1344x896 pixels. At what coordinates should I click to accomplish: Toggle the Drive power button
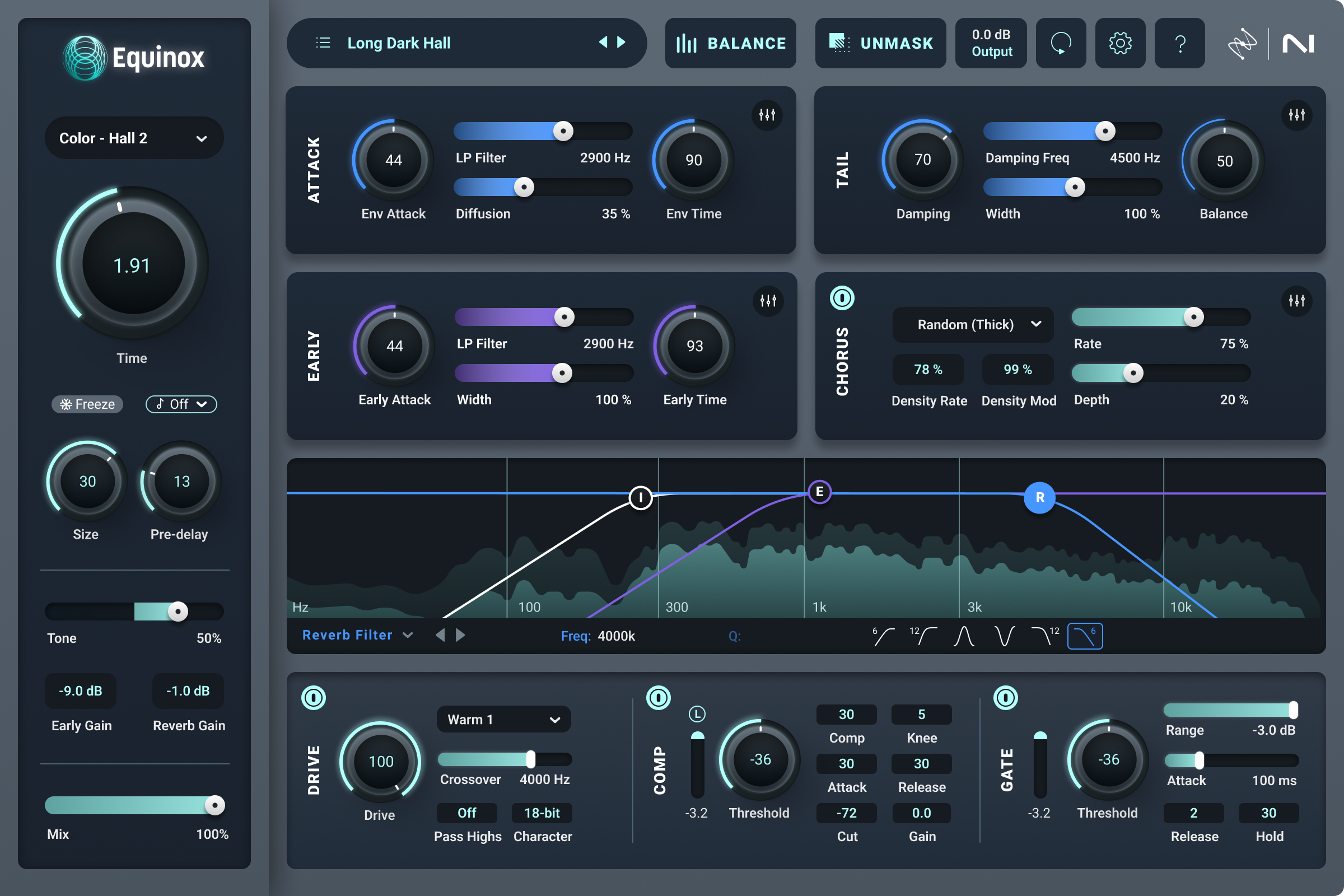(x=313, y=698)
